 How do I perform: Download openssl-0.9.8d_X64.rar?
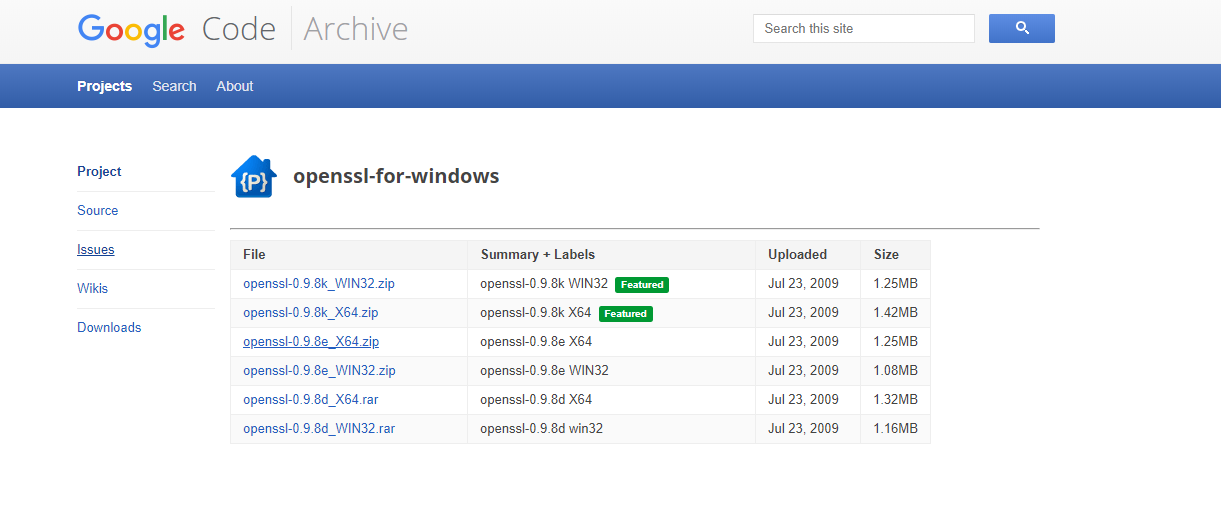(x=311, y=400)
